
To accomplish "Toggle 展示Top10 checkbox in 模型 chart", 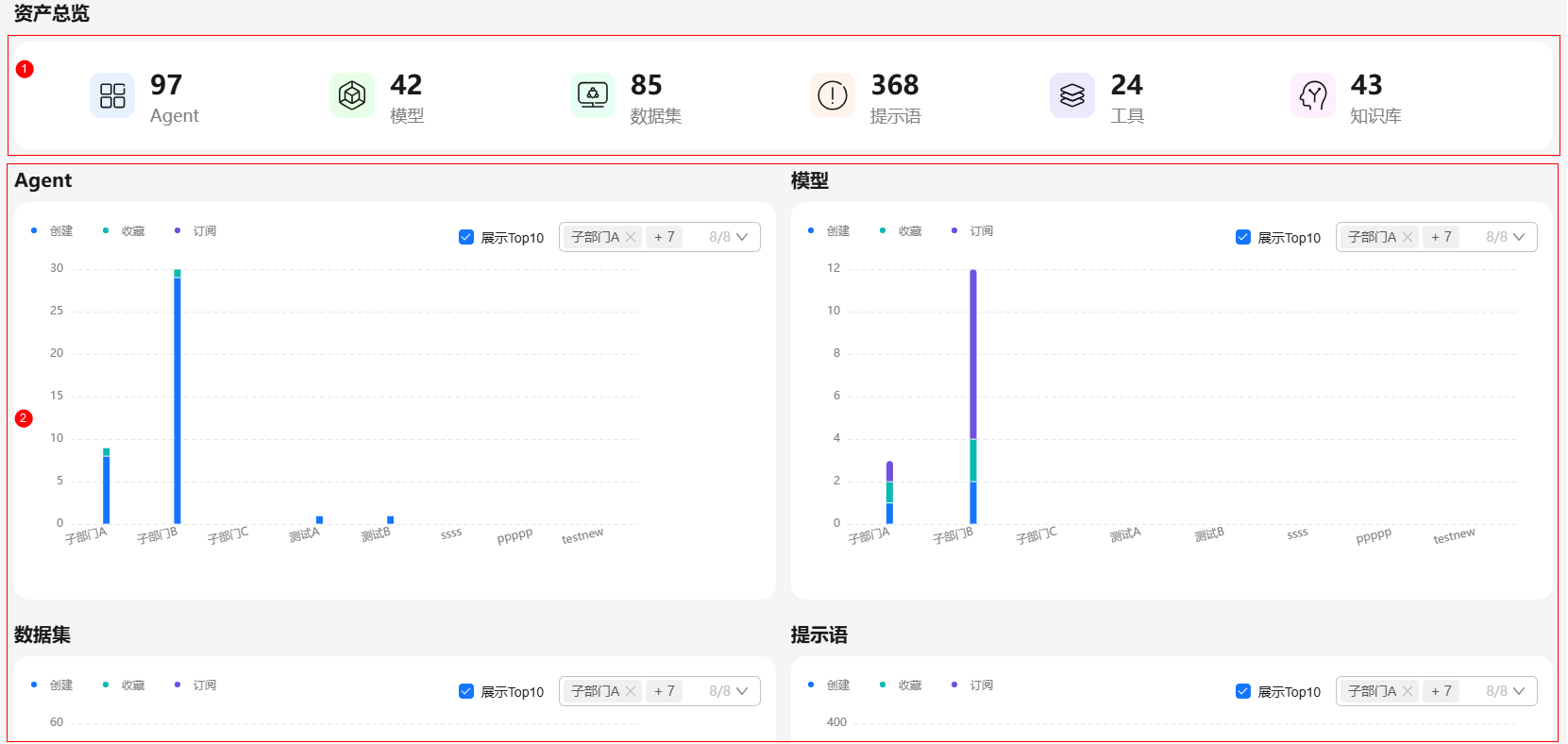I will [x=1243, y=237].
